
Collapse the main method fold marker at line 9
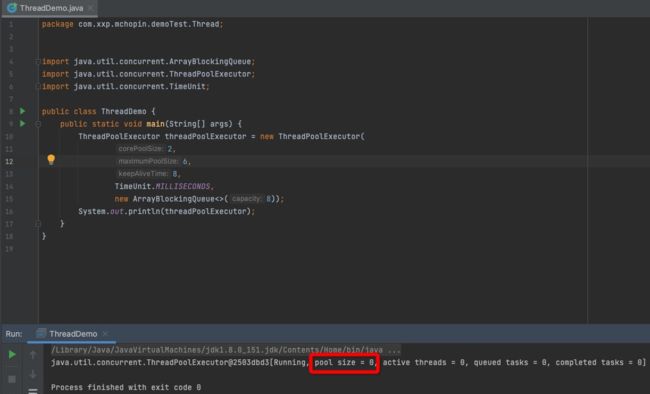click(38, 124)
